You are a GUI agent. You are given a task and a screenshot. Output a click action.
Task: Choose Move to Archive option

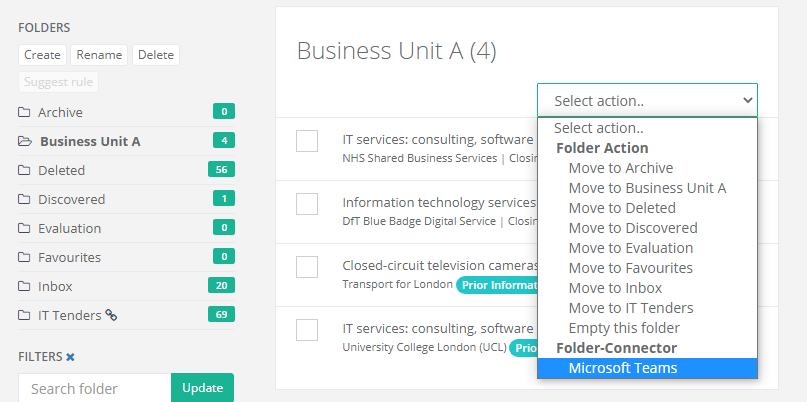pos(621,168)
